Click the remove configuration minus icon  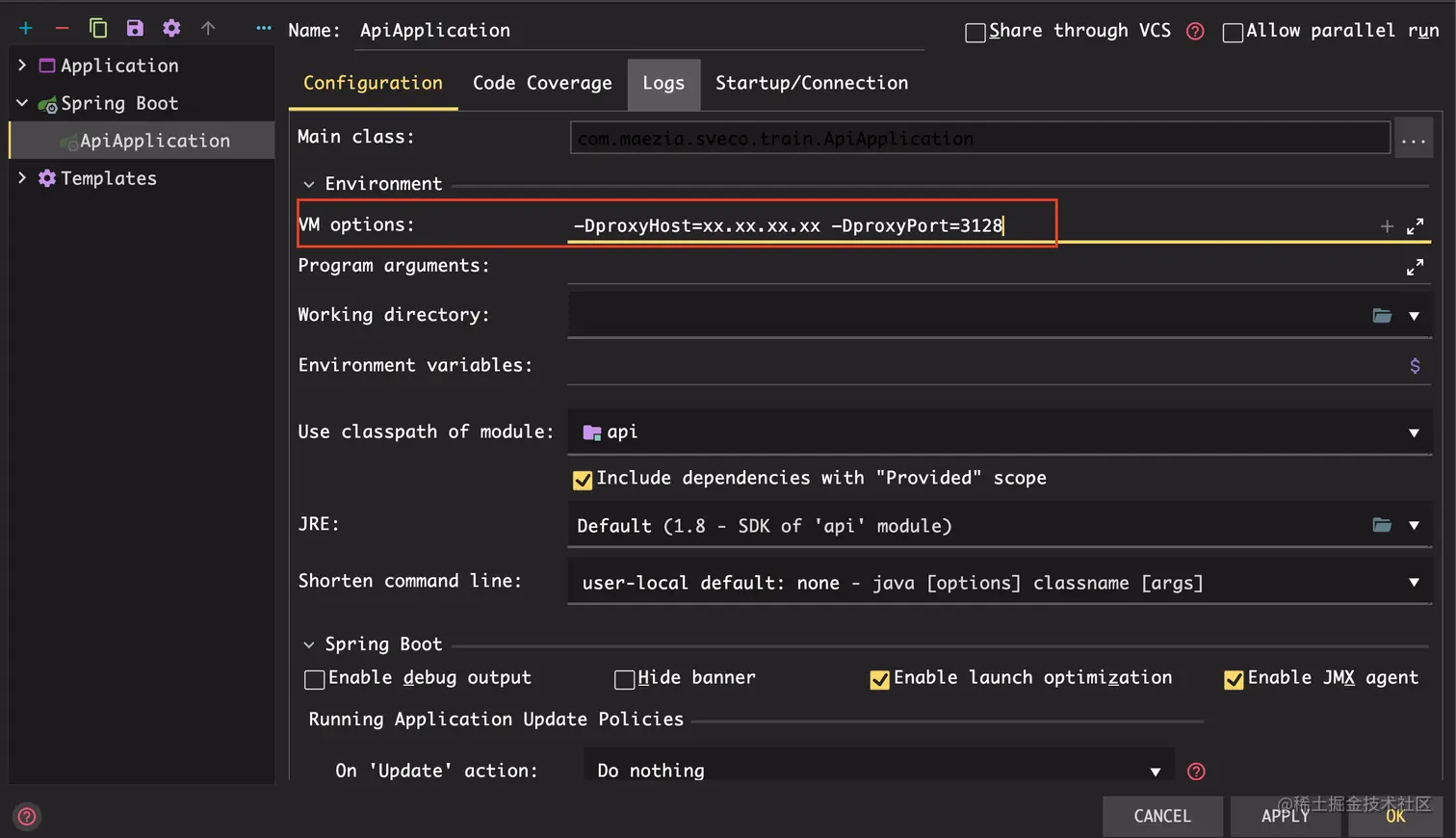click(x=62, y=29)
